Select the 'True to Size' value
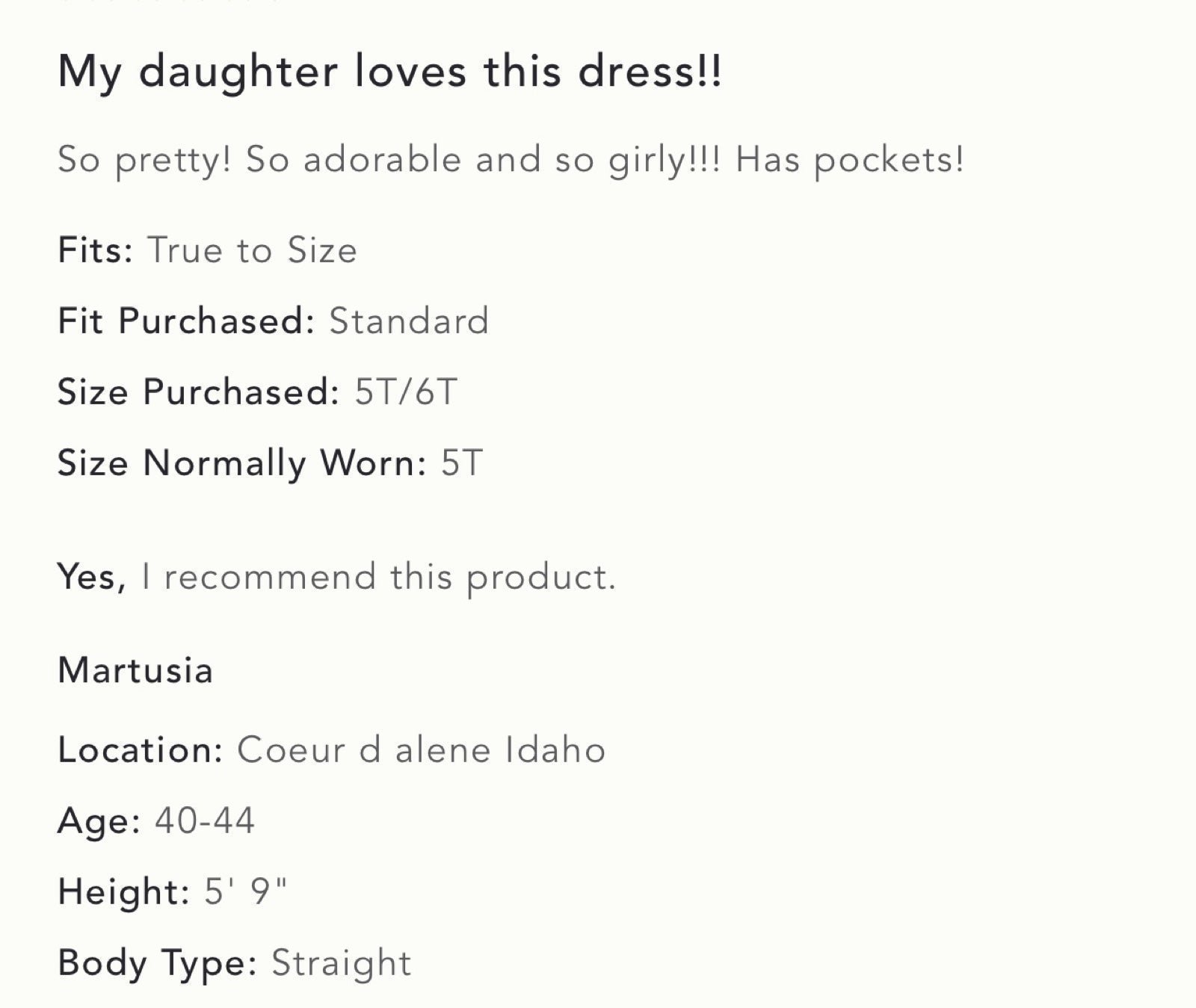 click(x=253, y=250)
